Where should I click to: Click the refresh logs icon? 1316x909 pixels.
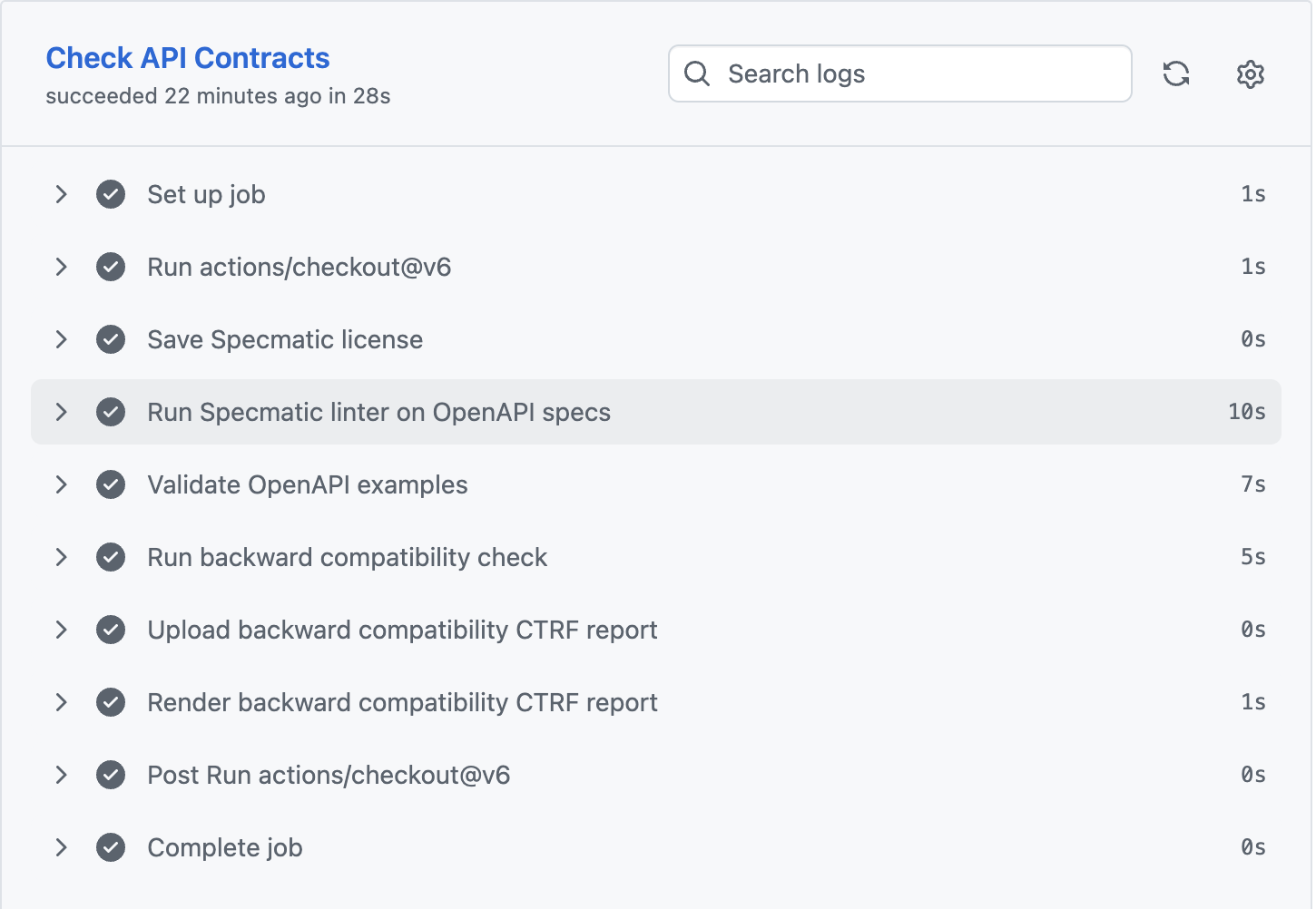coord(1176,73)
